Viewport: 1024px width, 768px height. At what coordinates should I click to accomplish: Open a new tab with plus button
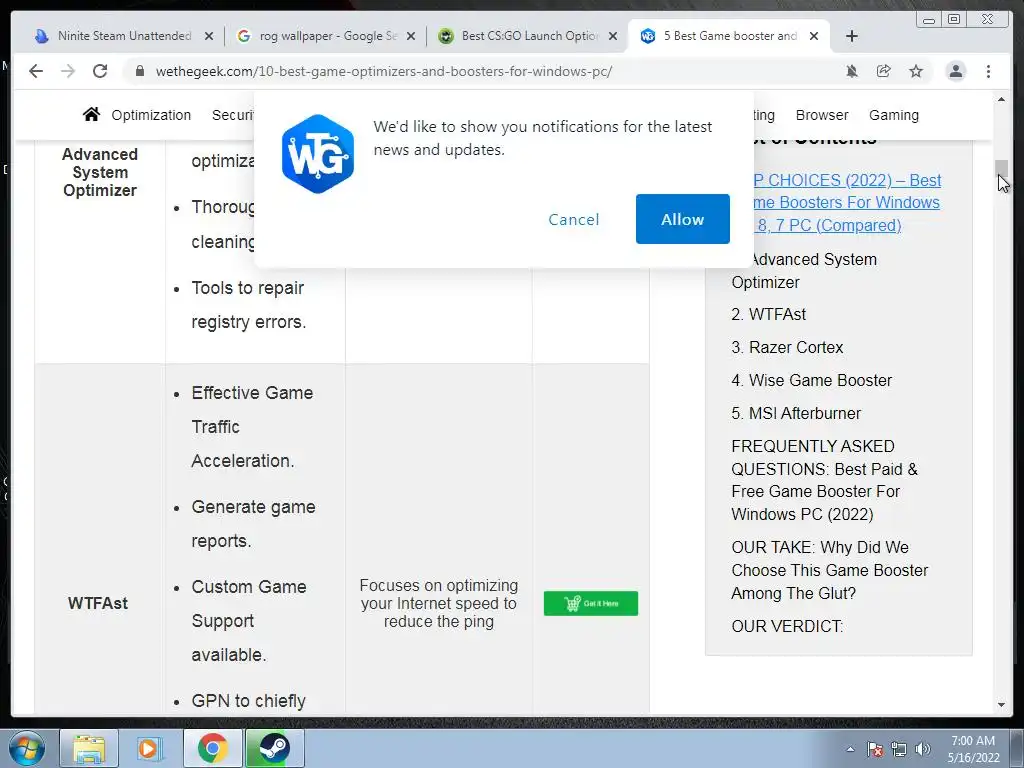(x=852, y=36)
